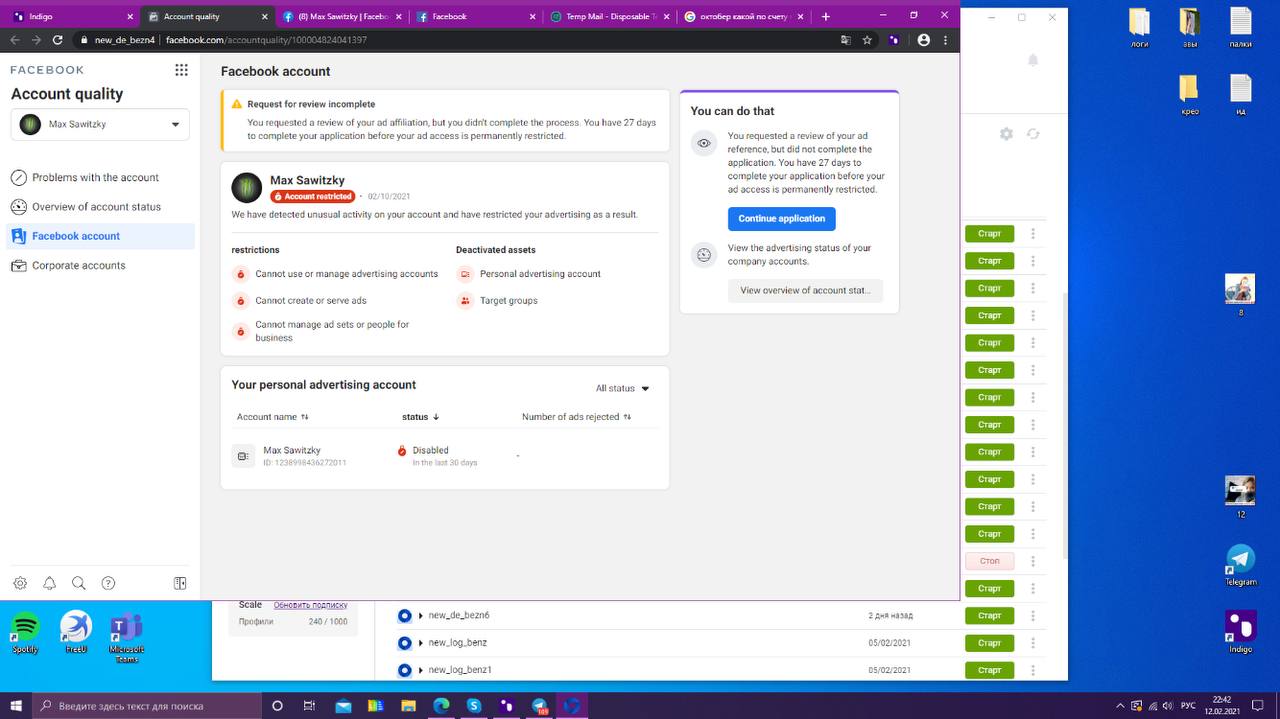
Task: Open the Telegram desktop shortcut
Action: coord(1241,566)
